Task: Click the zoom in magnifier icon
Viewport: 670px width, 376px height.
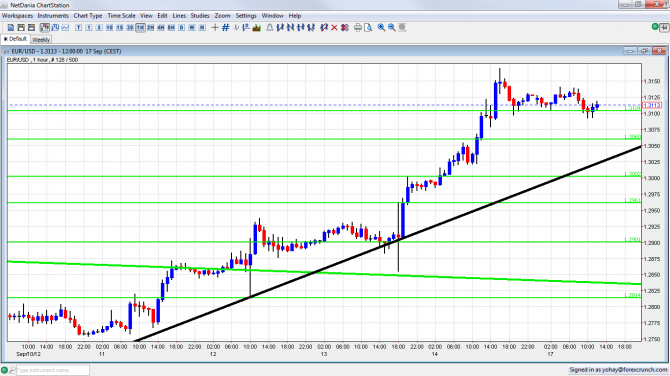Action: pyautogui.click(x=381, y=27)
